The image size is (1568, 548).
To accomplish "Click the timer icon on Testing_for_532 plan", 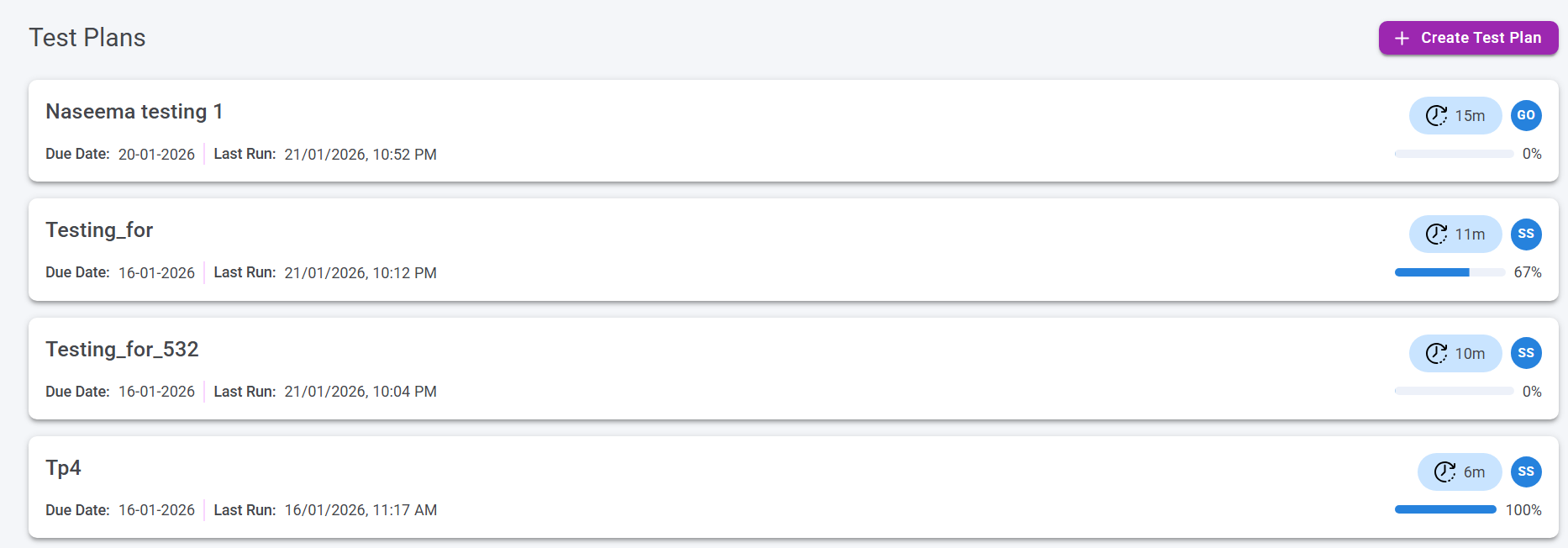I will pyautogui.click(x=1436, y=354).
